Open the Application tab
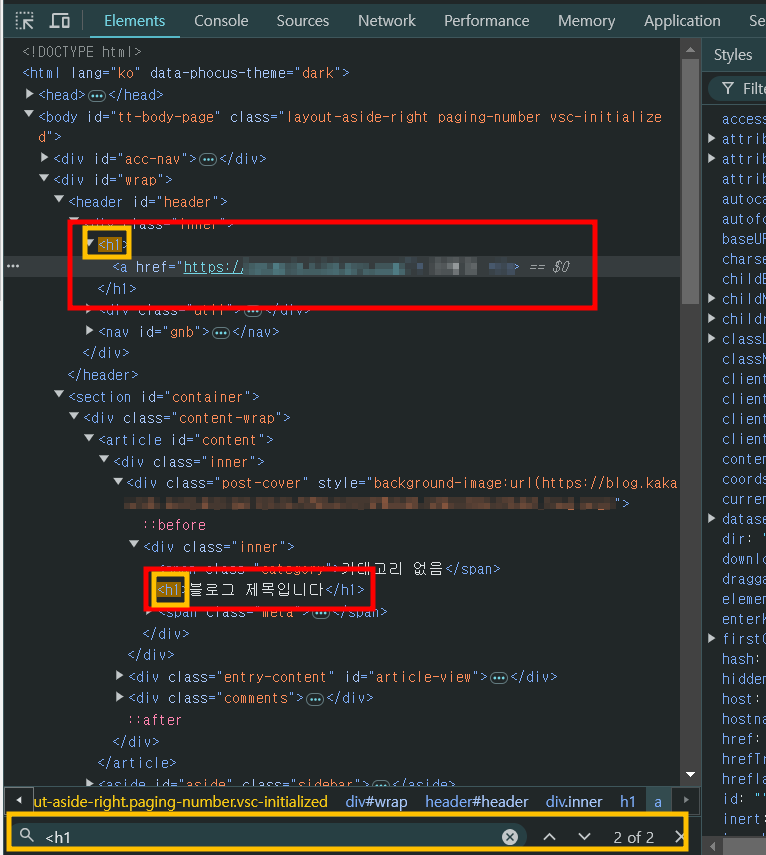766x855 pixels. pos(682,21)
